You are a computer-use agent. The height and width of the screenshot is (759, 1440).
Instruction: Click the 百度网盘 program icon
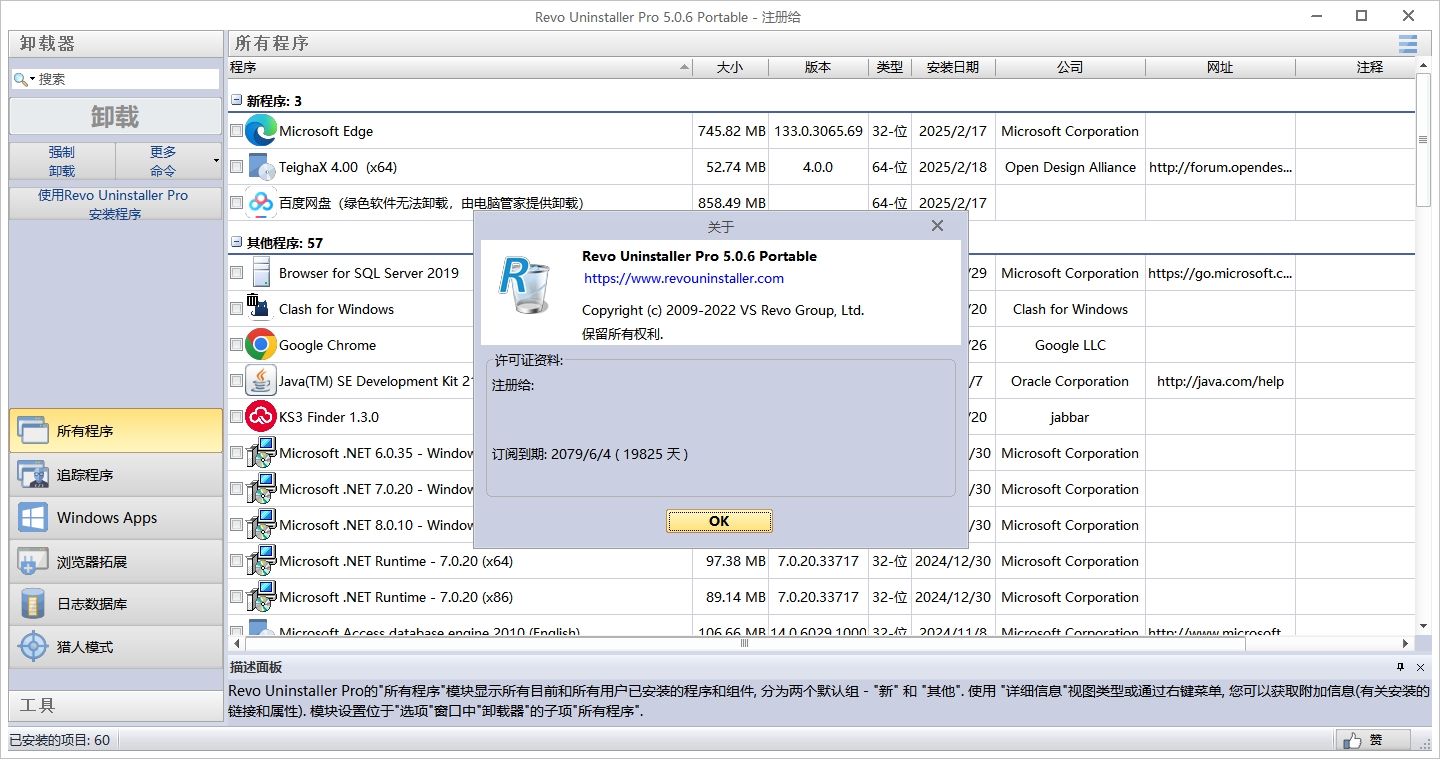261,202
